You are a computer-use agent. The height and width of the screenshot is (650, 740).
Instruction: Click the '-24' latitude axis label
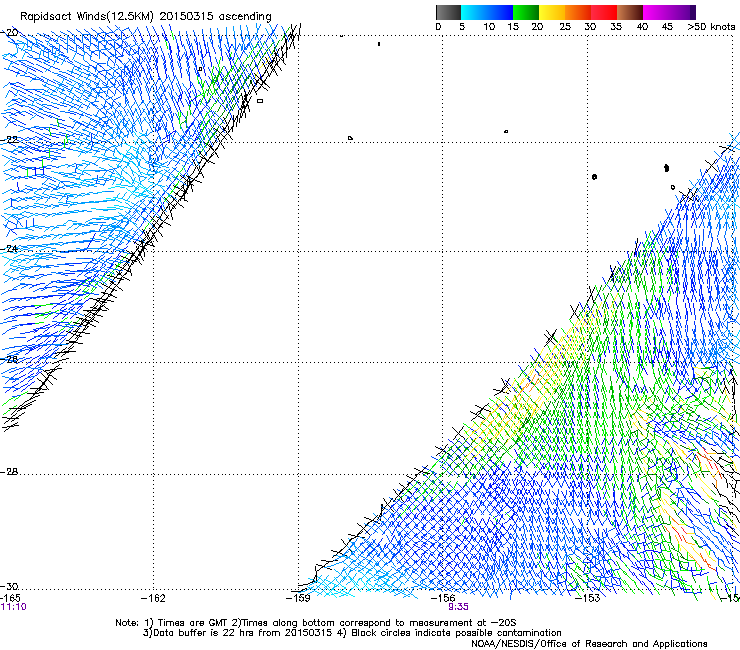9,249
